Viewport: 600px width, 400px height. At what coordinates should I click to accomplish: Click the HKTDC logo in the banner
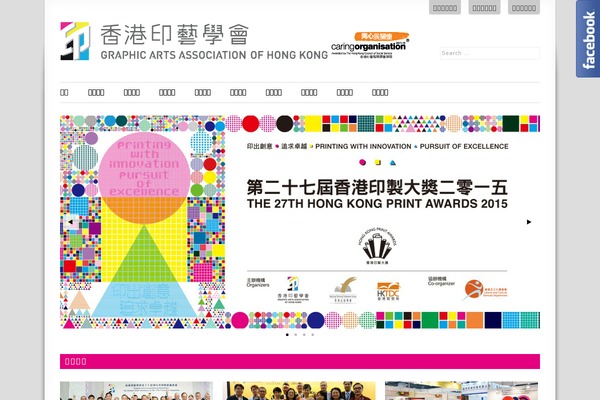(x=388, y=291)
